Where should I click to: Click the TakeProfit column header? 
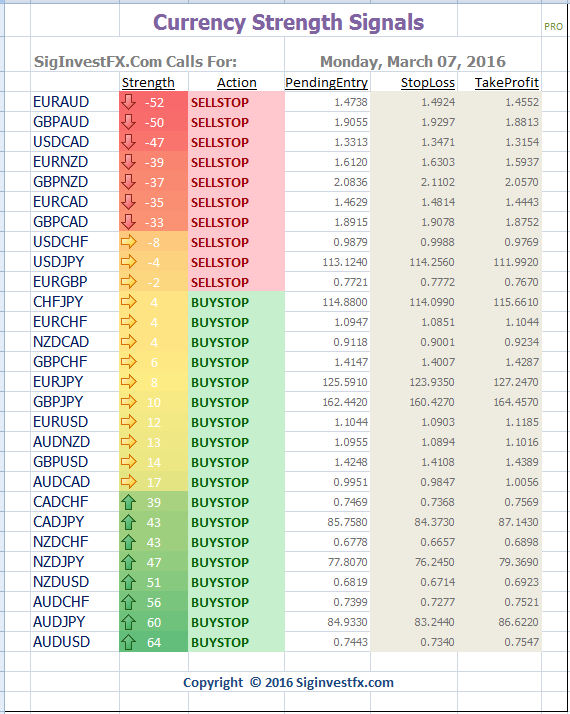[507, 82]
